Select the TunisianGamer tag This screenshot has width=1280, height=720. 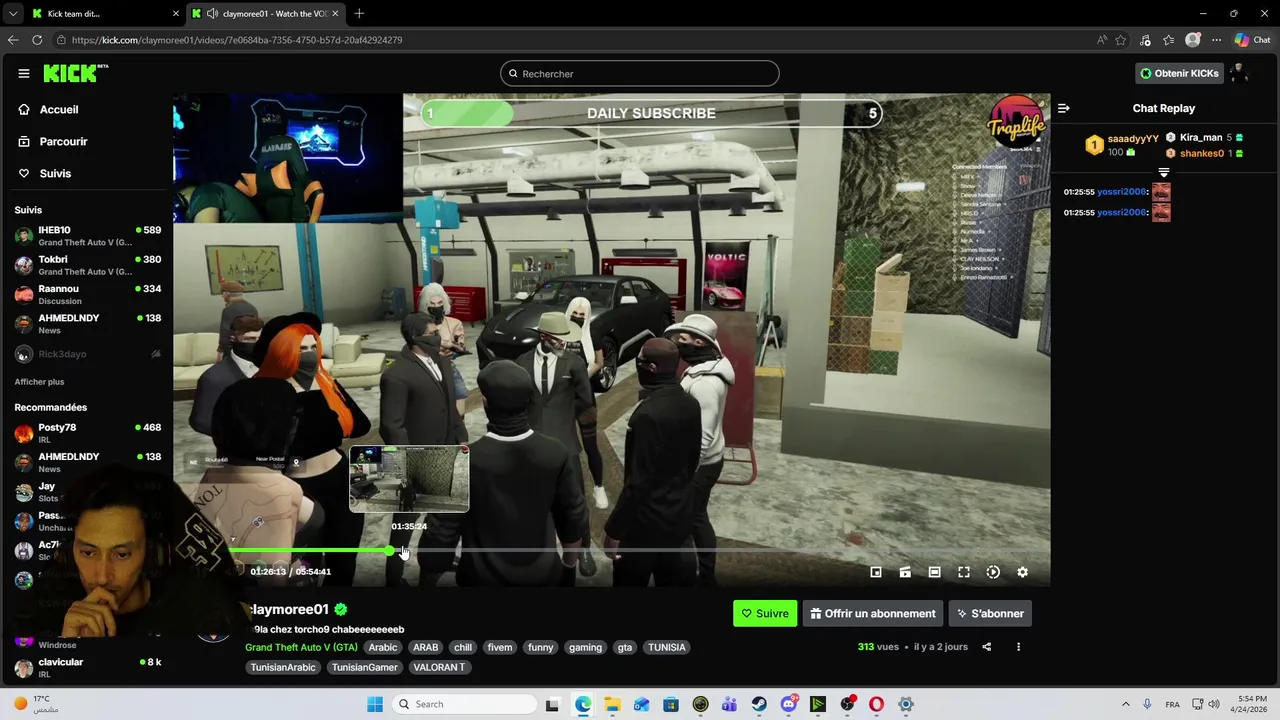(x=365, y=667)
